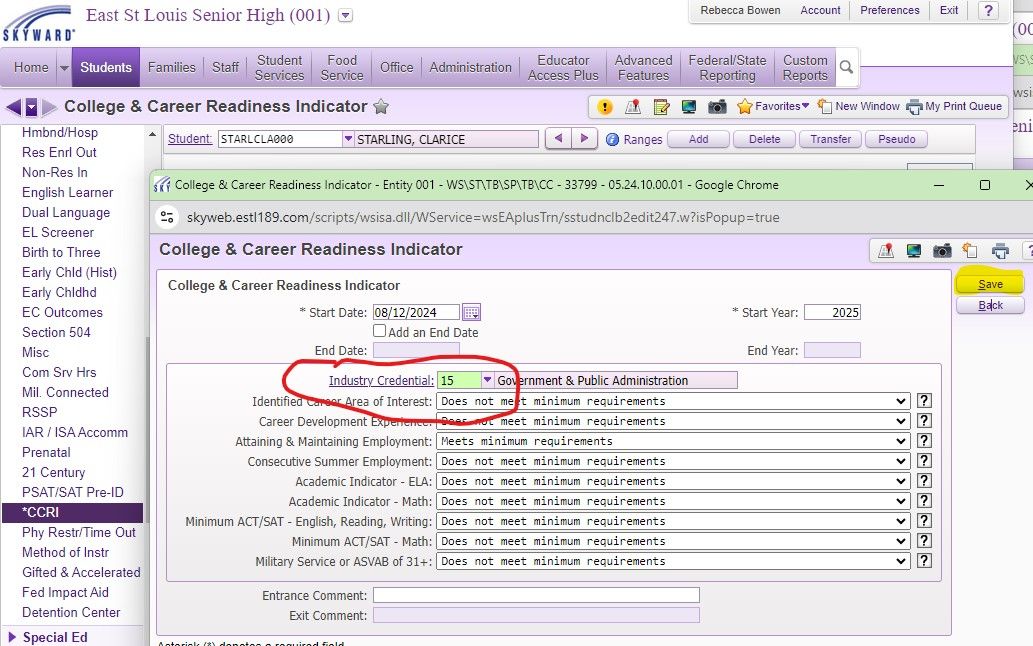Open the Federal/State Reporting menu
This screenshot has width=1033, height=646.
(x=727, y=68)
